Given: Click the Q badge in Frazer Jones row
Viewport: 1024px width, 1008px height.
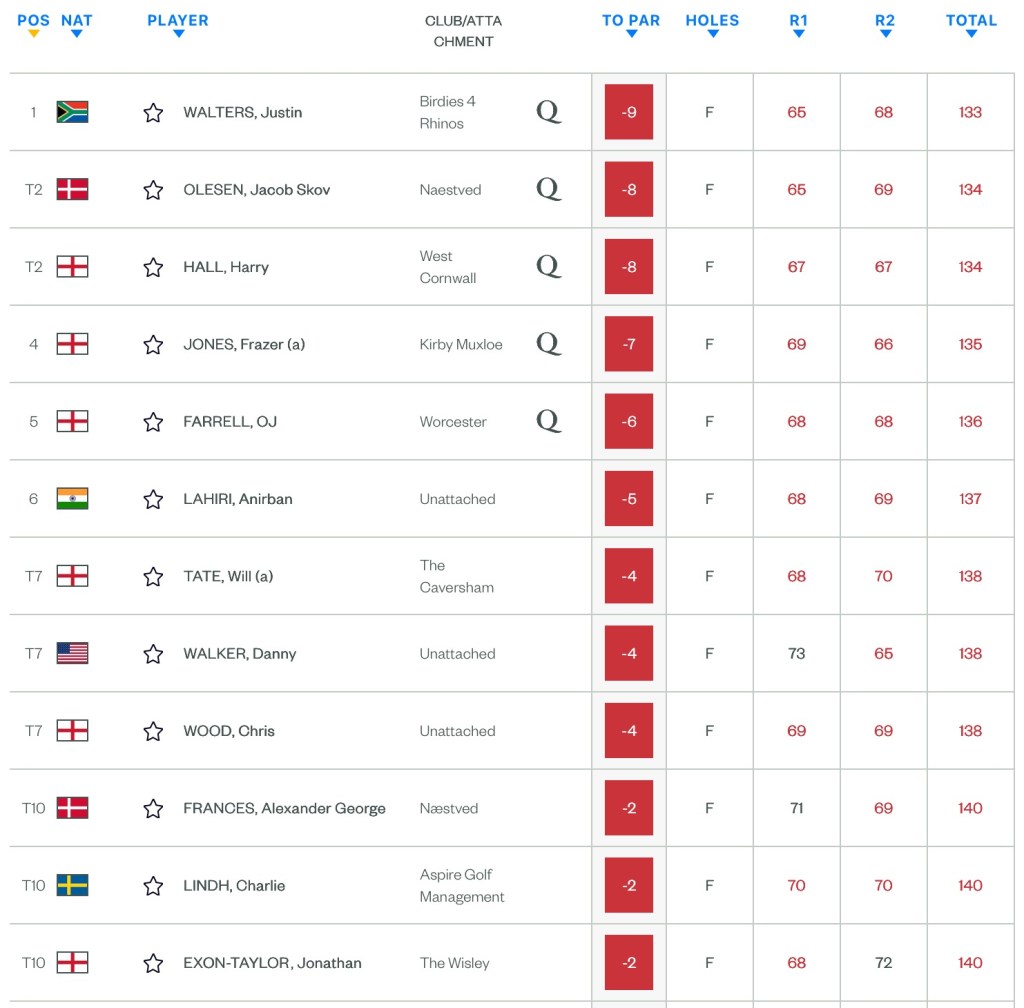Looking at the screenshot, I should pyautogui.click(x=548, y=344).
